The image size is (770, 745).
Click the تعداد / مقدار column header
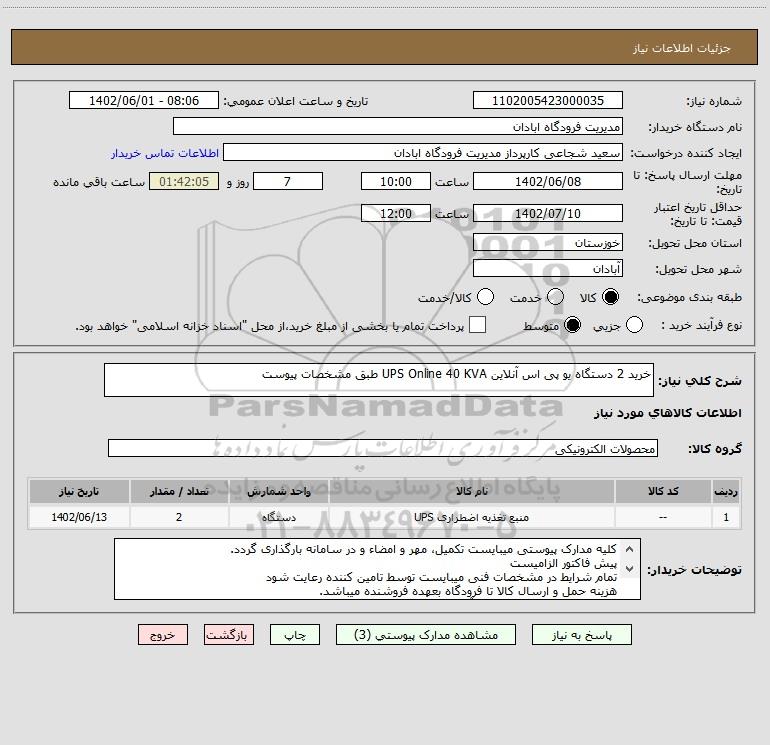tap(179, 491)
